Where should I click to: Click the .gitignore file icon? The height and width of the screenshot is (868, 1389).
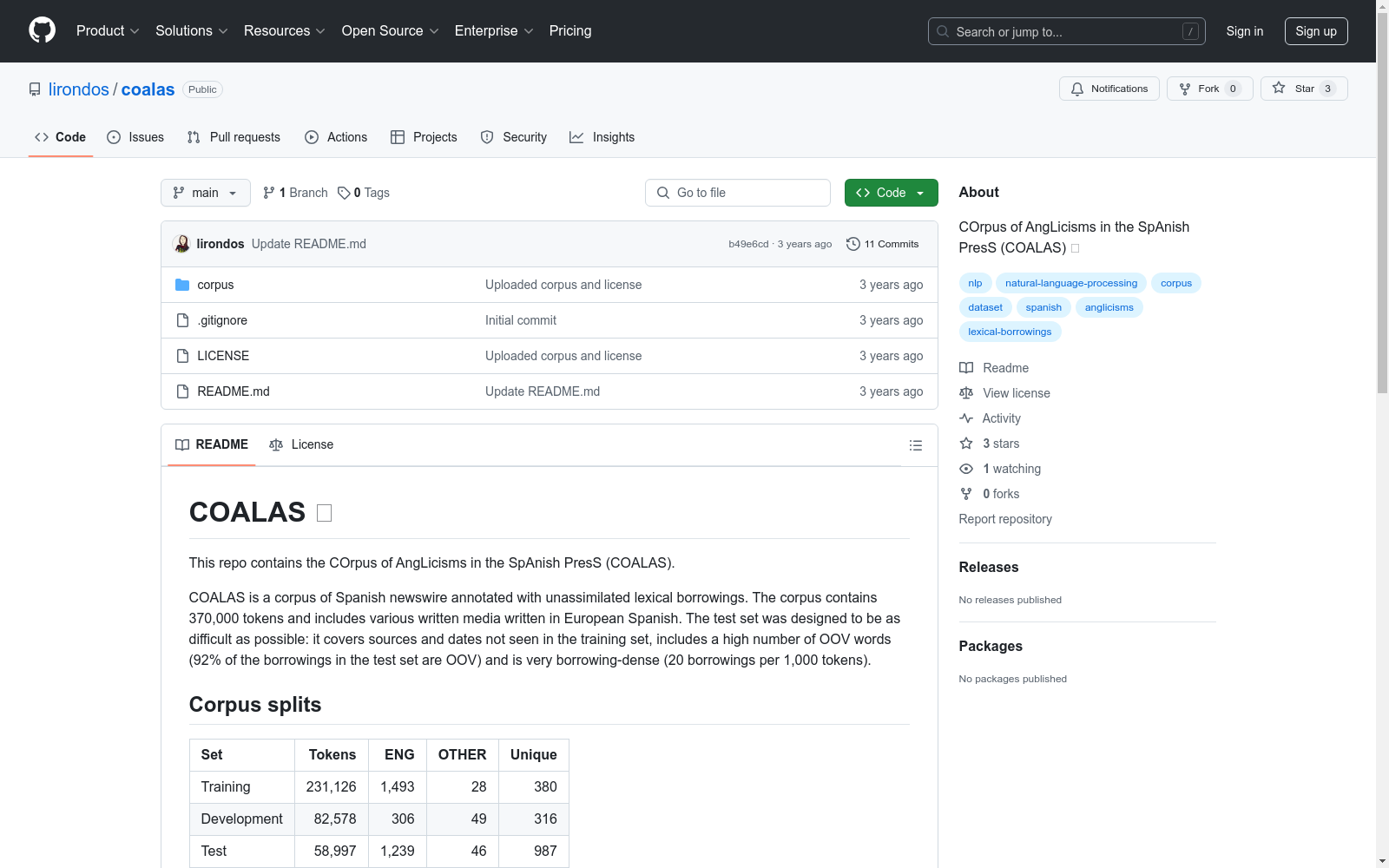coord(182,320)
